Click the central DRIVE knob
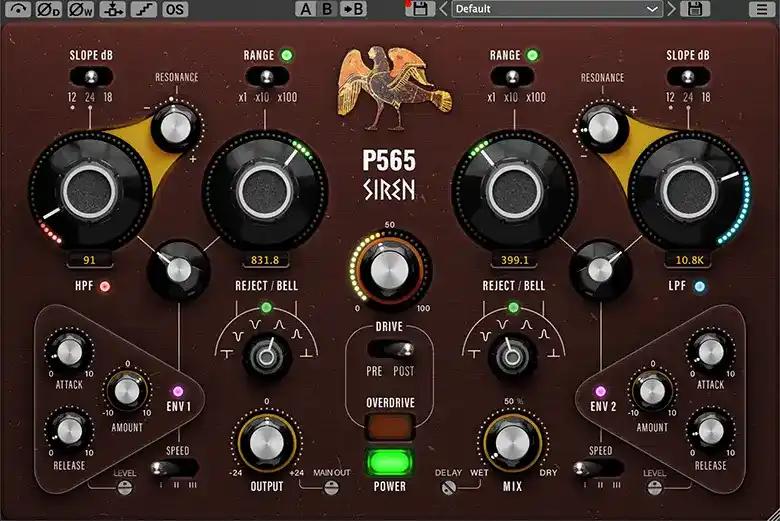The width and height of the screenshot is (780, 521). coord(390,271)
